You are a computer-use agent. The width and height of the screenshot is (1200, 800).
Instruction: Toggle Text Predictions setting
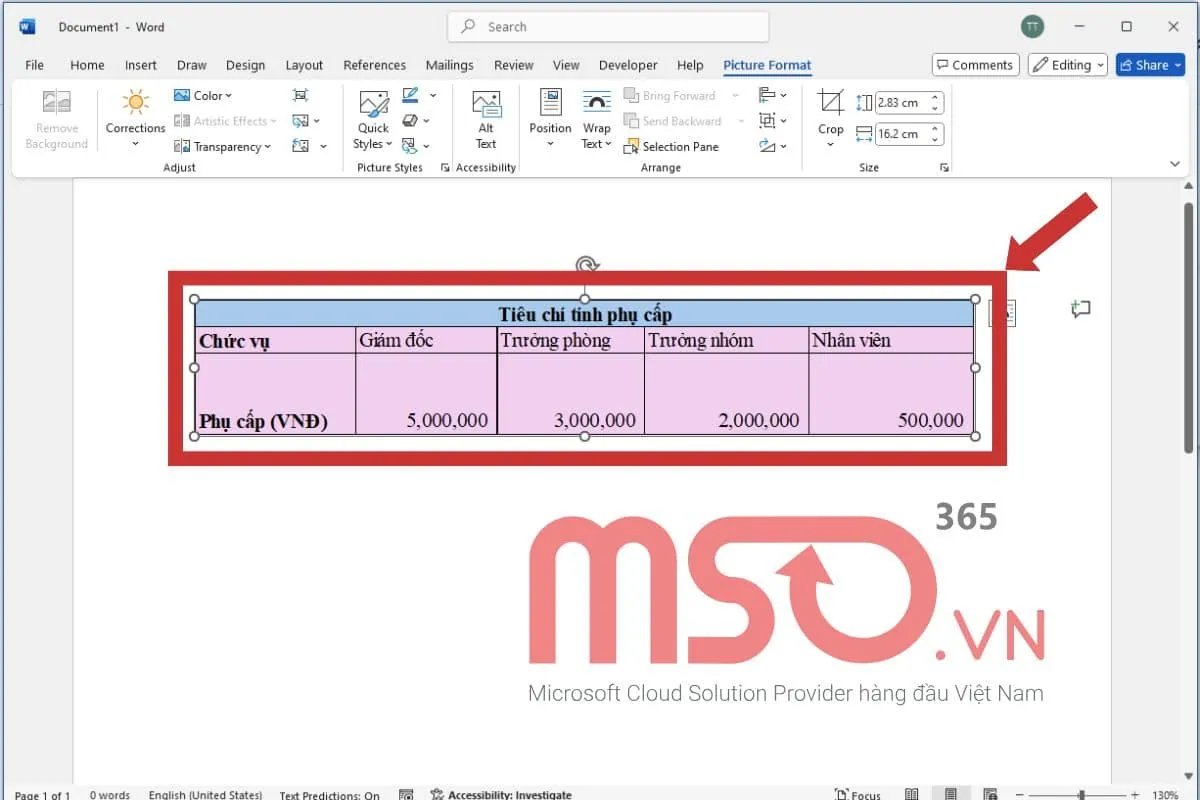coord(328,793)
